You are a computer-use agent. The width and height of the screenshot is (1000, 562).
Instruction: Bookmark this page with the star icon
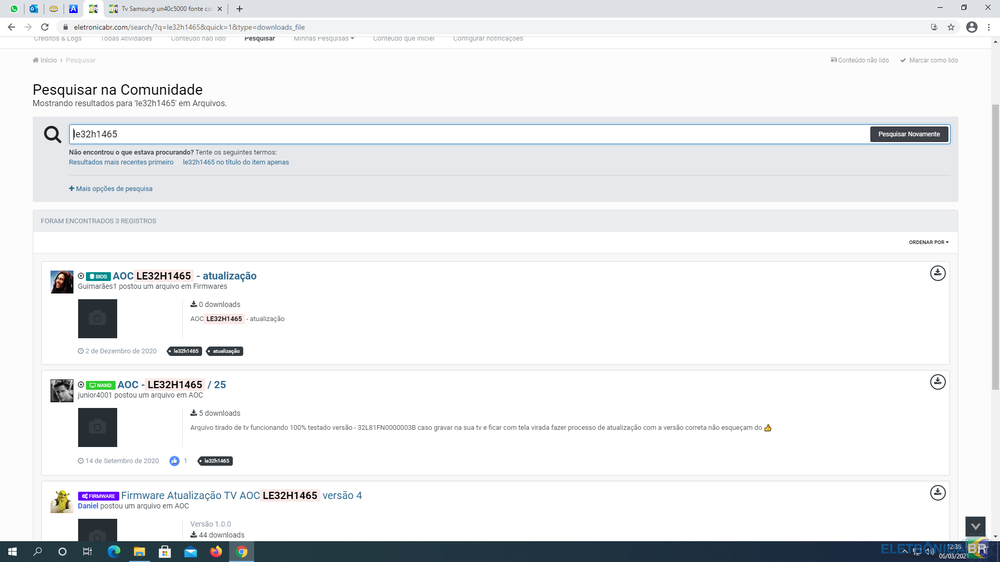(951, 27)
